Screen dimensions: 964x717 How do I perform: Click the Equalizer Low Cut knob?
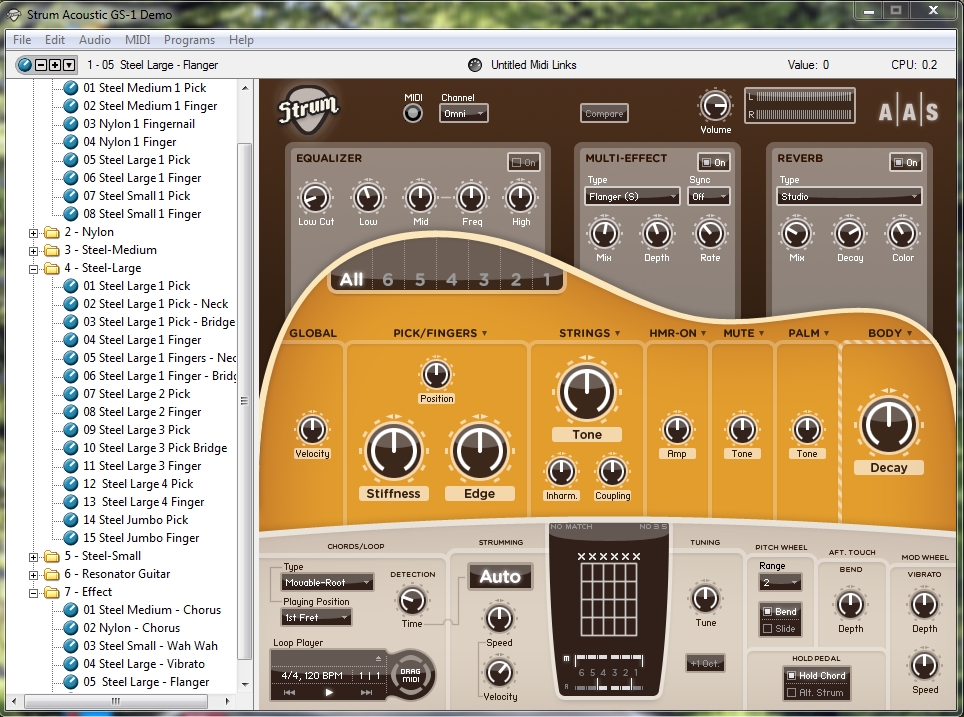(315, 198)
